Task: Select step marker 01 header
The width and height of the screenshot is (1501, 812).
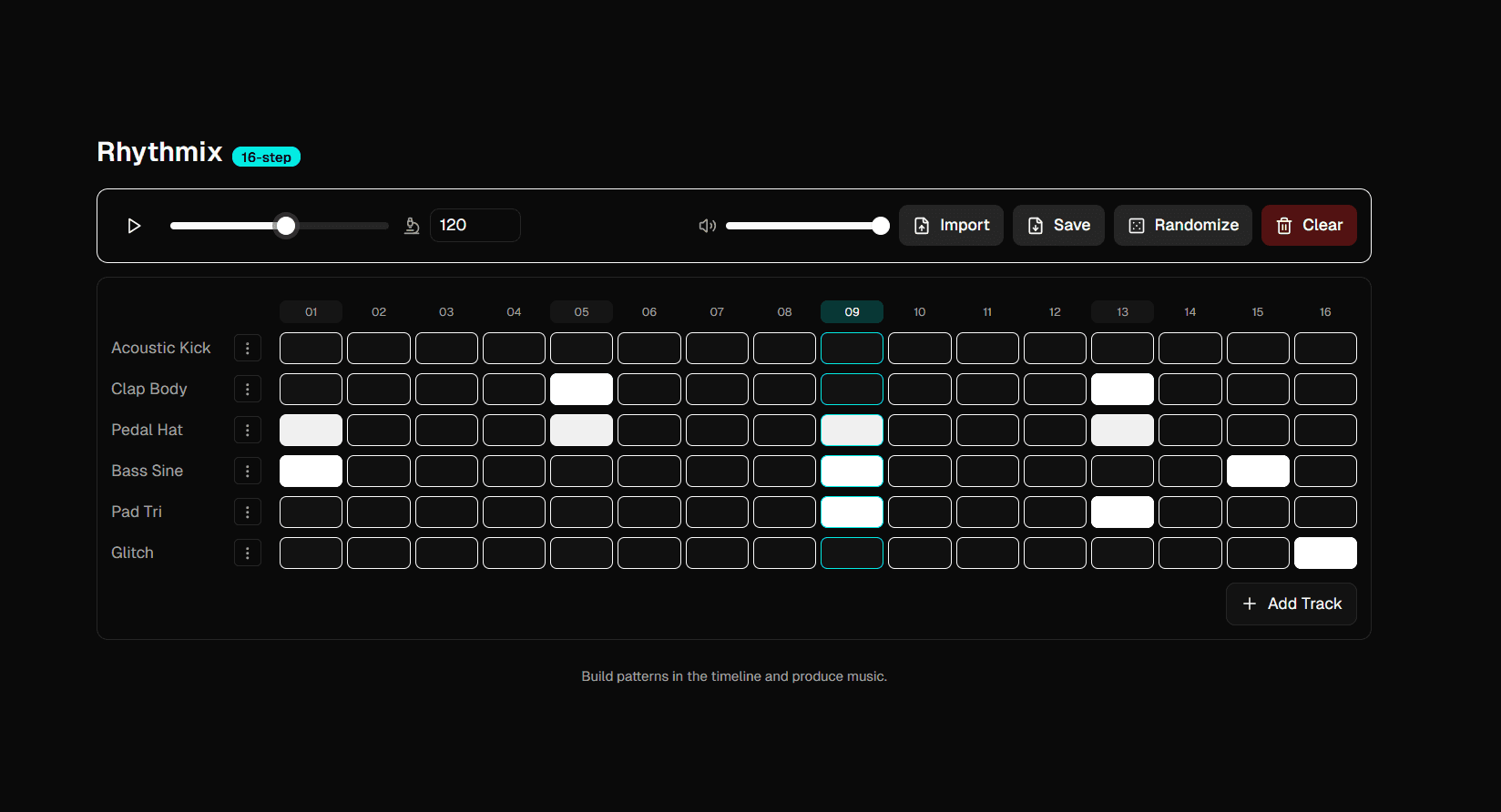Action: (x=311, y=311)
